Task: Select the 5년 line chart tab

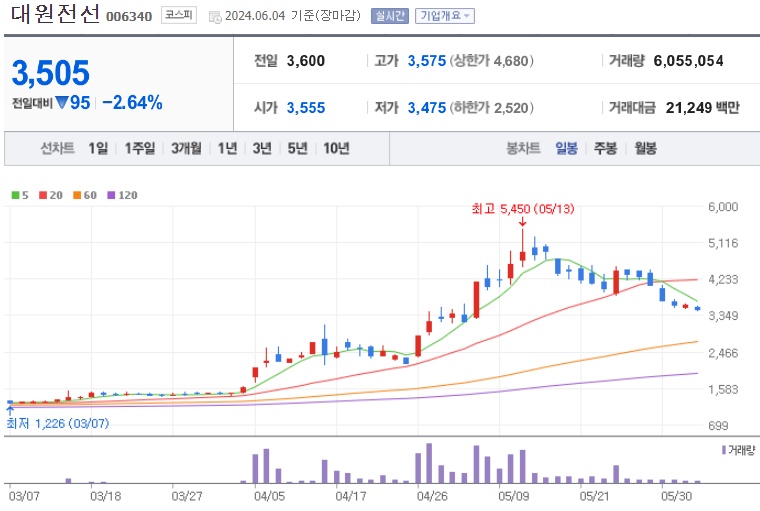Action: [x=297, y=148]
